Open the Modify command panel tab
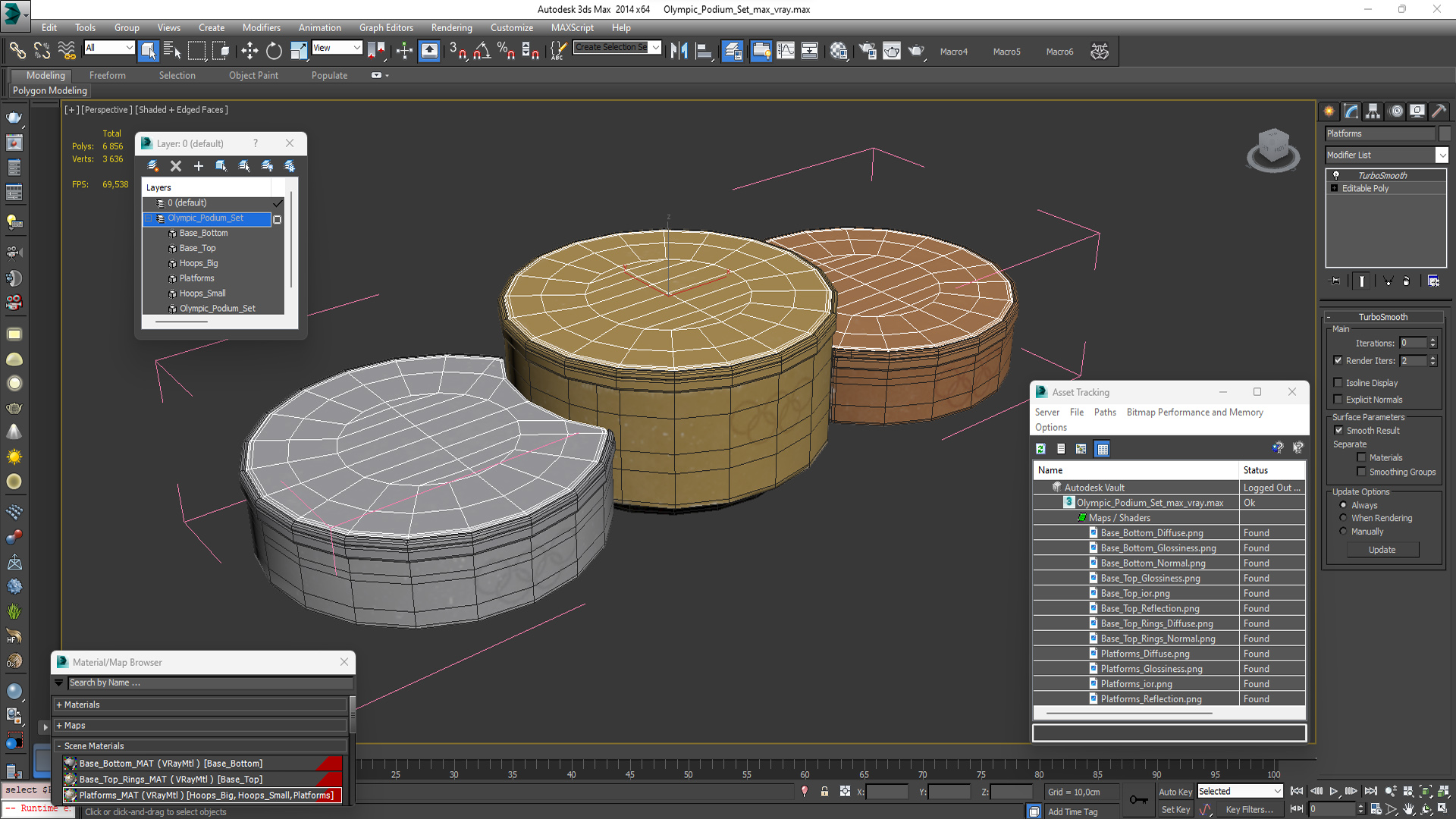Screen dimensions: 1456x819 coord(1351,111)
